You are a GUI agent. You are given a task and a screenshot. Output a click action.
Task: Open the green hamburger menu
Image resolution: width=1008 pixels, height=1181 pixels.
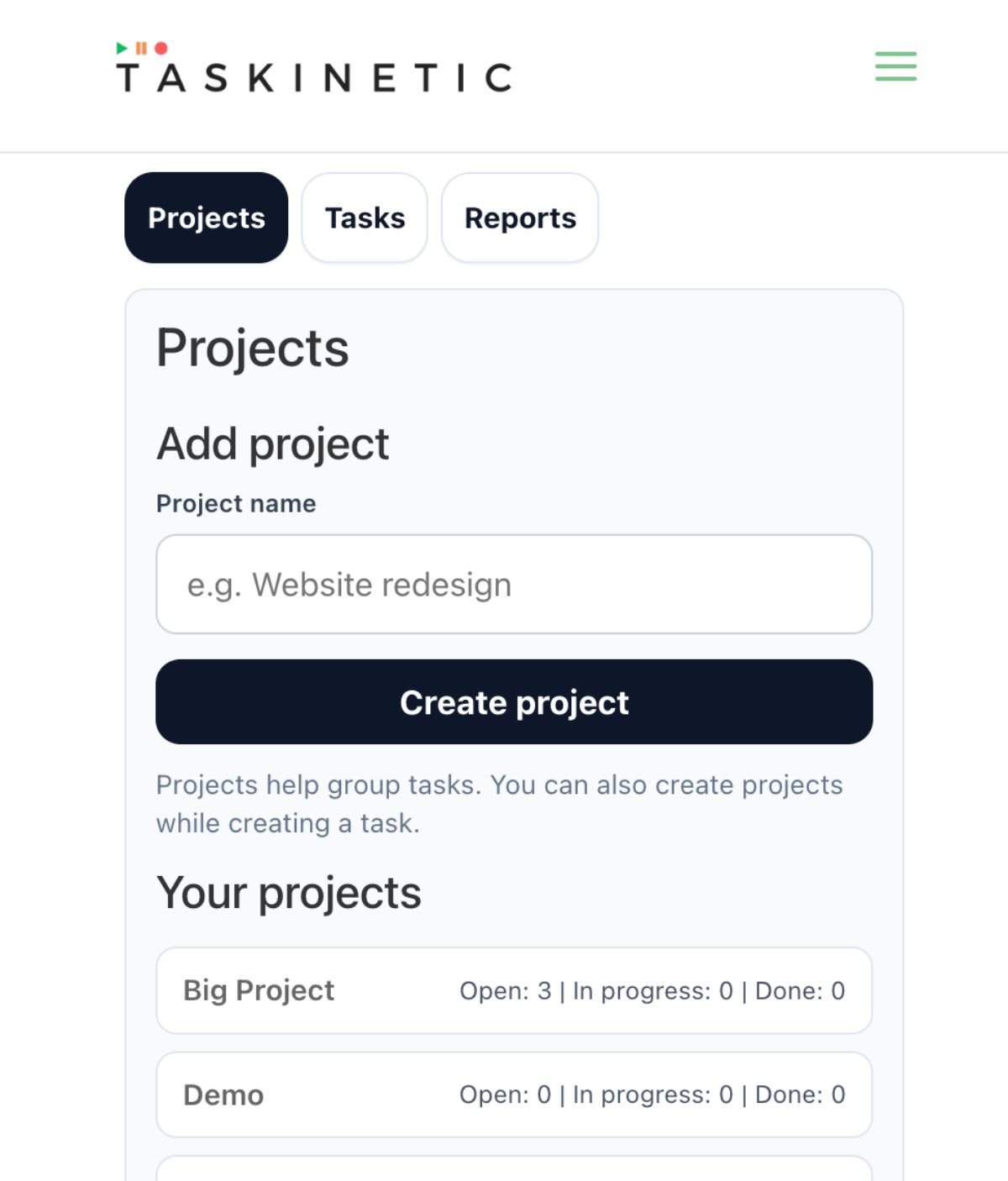point(895,66)
